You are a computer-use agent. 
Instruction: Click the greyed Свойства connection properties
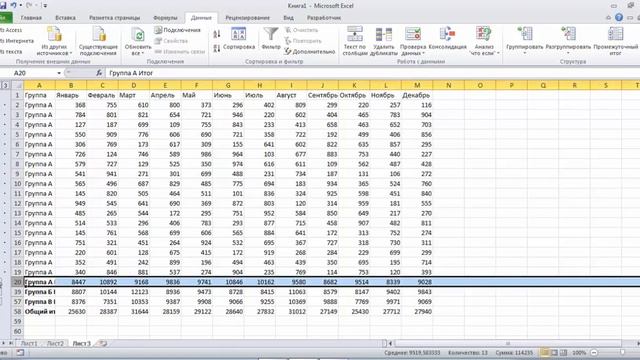coord(171,41)
